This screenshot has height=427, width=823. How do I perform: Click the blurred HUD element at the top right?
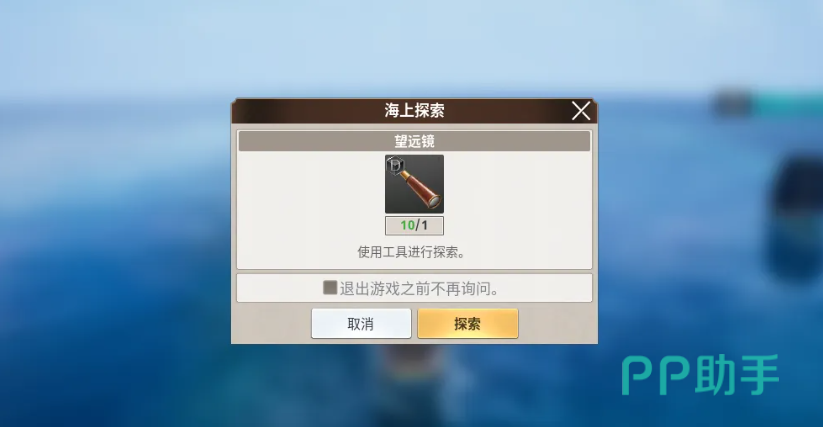766,102
